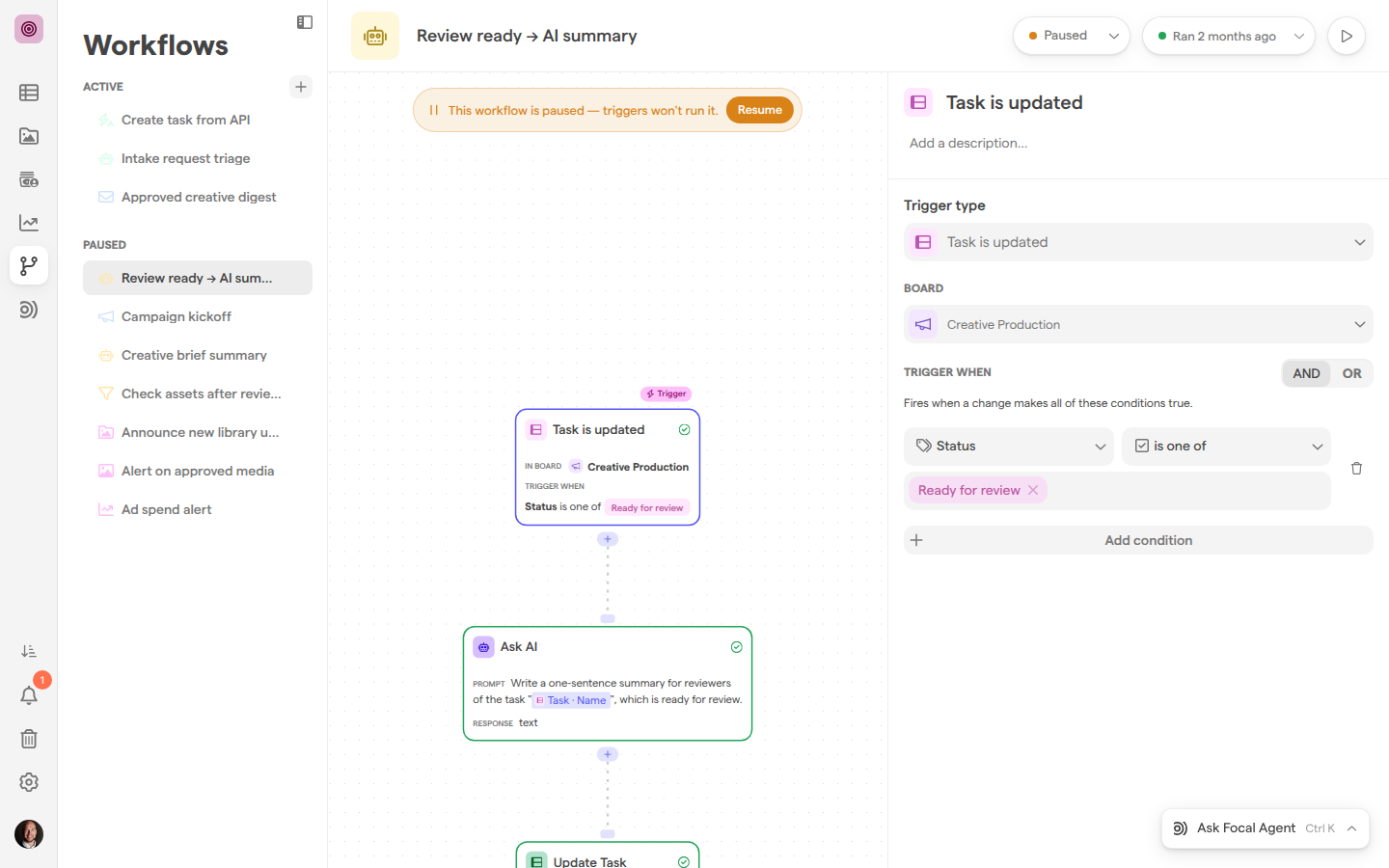Select the Ask AI node on canvas
Viewport: 1389px width, 868px height.
(x=608, y=684)
